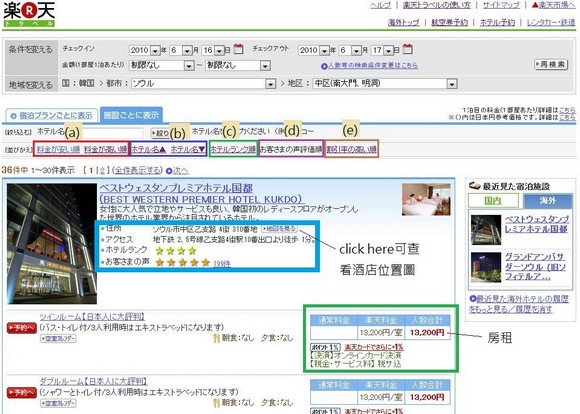Open the check-out calendar icon
Image resolution: width=580 pixels, height=414 pixels.
tap(407, 49)
